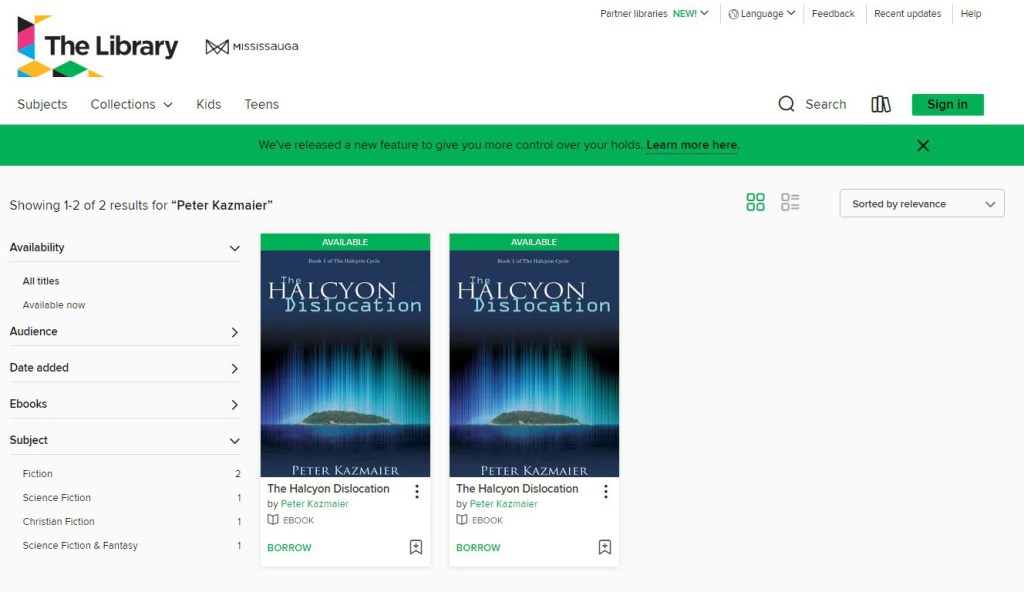Bookmark the first Halcyon Dislocation title
The height and width of the screenshot is (592, 1024).
416,547
